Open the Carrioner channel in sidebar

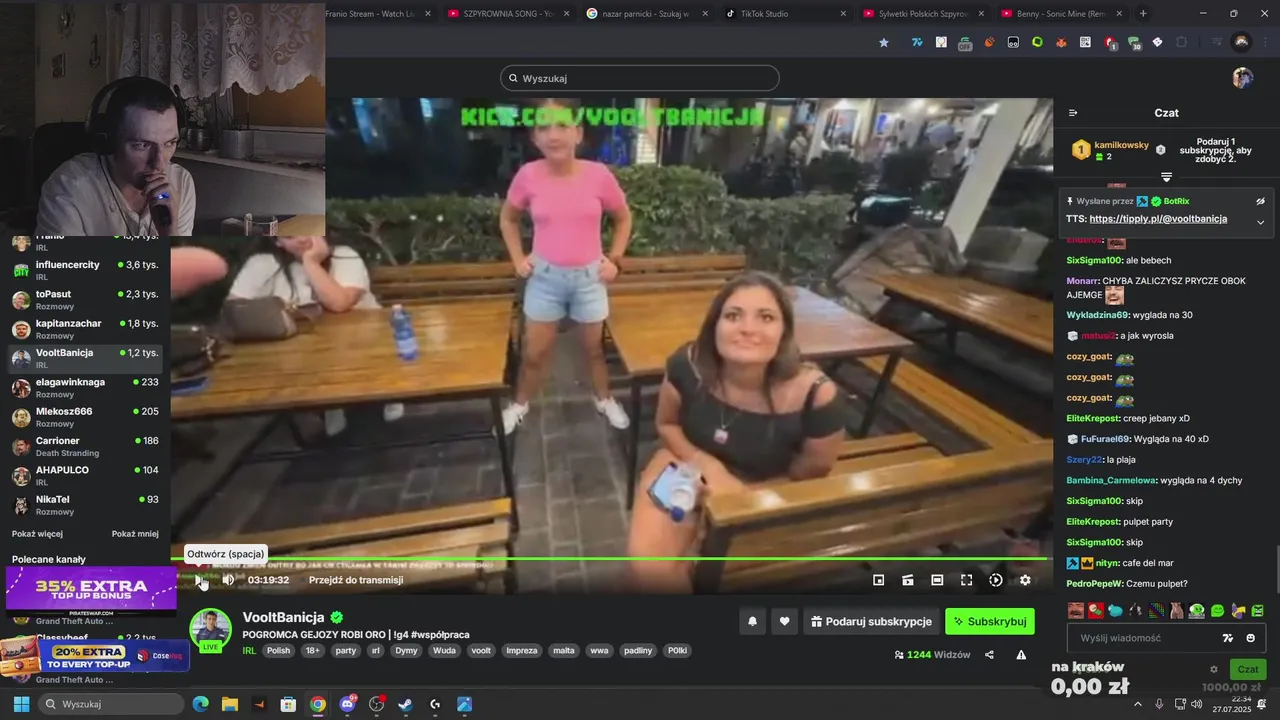(x=85, y=446)
